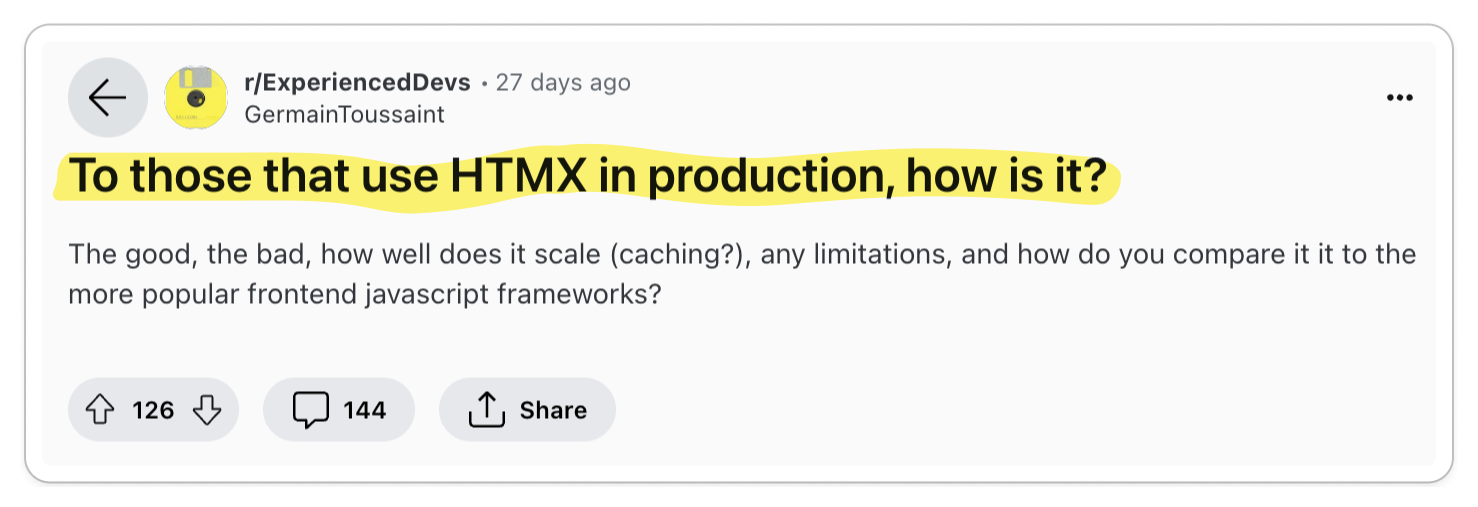Upvote the HTMX post
Screen dimensions: 1478x507
coord(101,410)
